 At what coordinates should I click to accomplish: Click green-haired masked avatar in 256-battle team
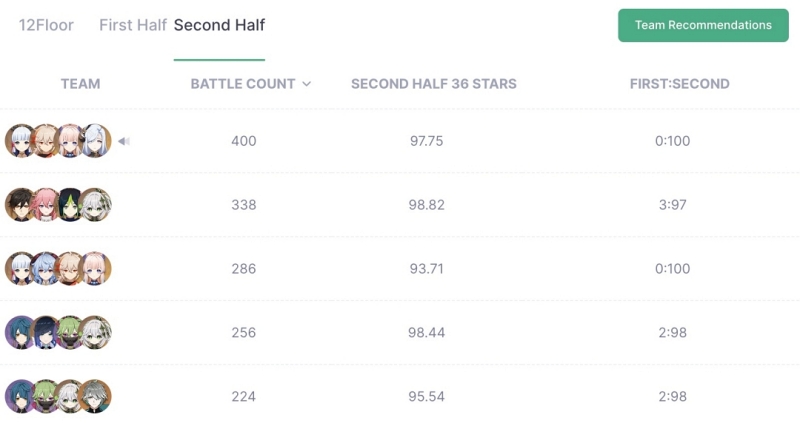click(x=70, y=332)
